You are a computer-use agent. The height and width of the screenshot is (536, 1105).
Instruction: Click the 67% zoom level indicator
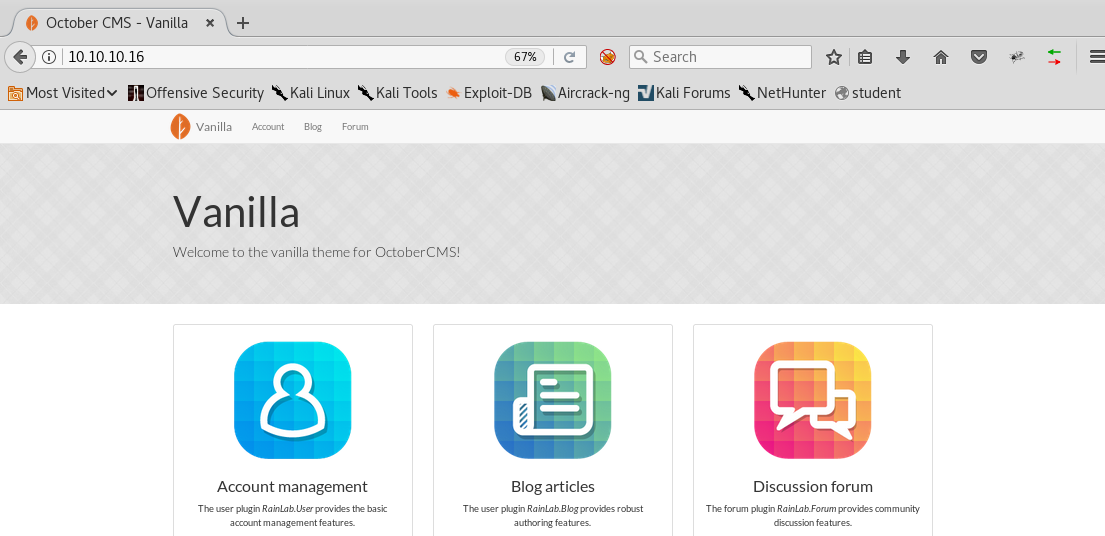(526, 57)
